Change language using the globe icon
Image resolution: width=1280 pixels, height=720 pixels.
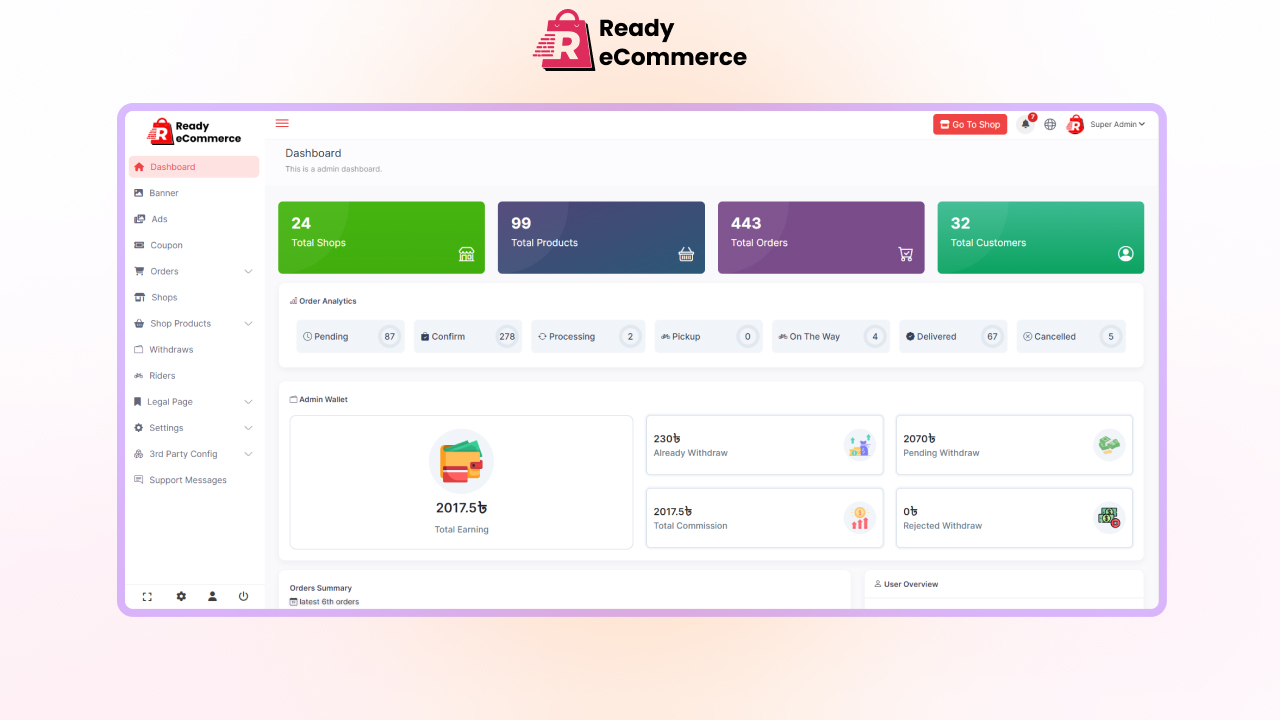[1049, 124]
